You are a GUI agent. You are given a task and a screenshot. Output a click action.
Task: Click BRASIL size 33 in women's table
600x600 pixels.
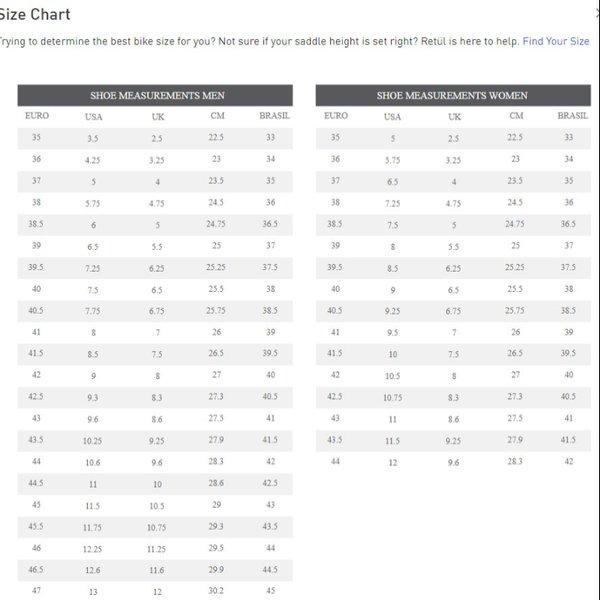(x=568, y=138)
